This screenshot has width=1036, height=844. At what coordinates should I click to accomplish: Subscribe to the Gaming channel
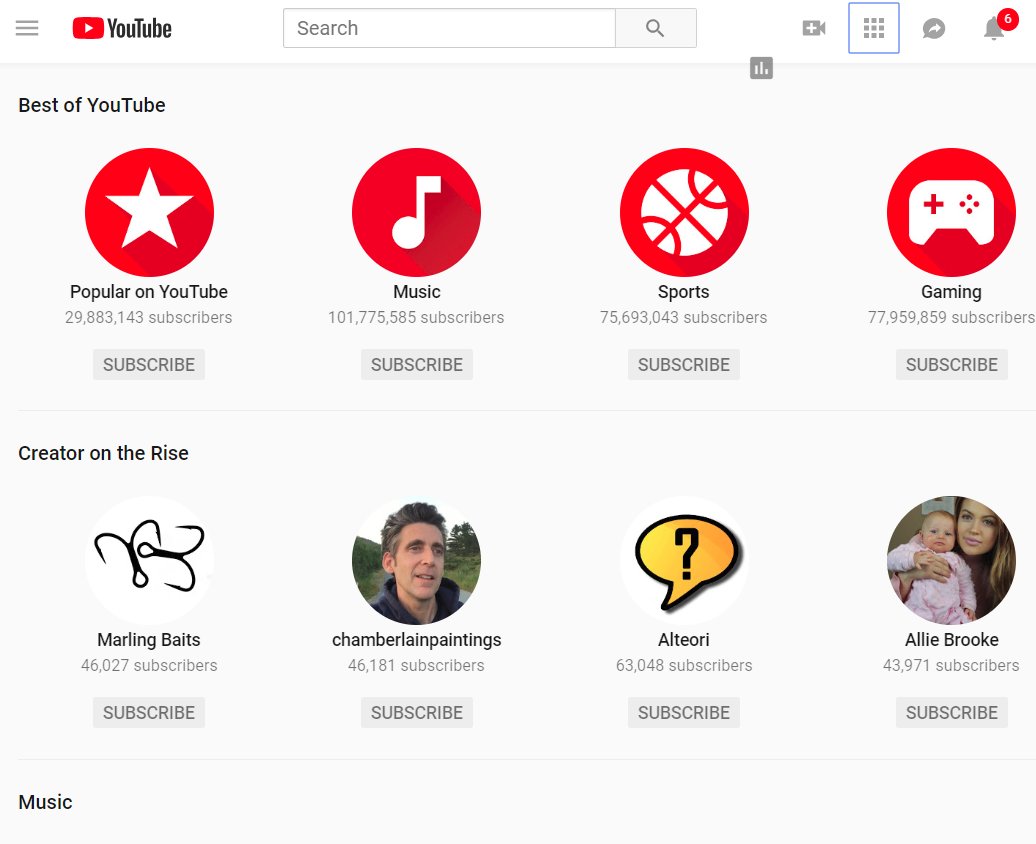tap(951, 364)
